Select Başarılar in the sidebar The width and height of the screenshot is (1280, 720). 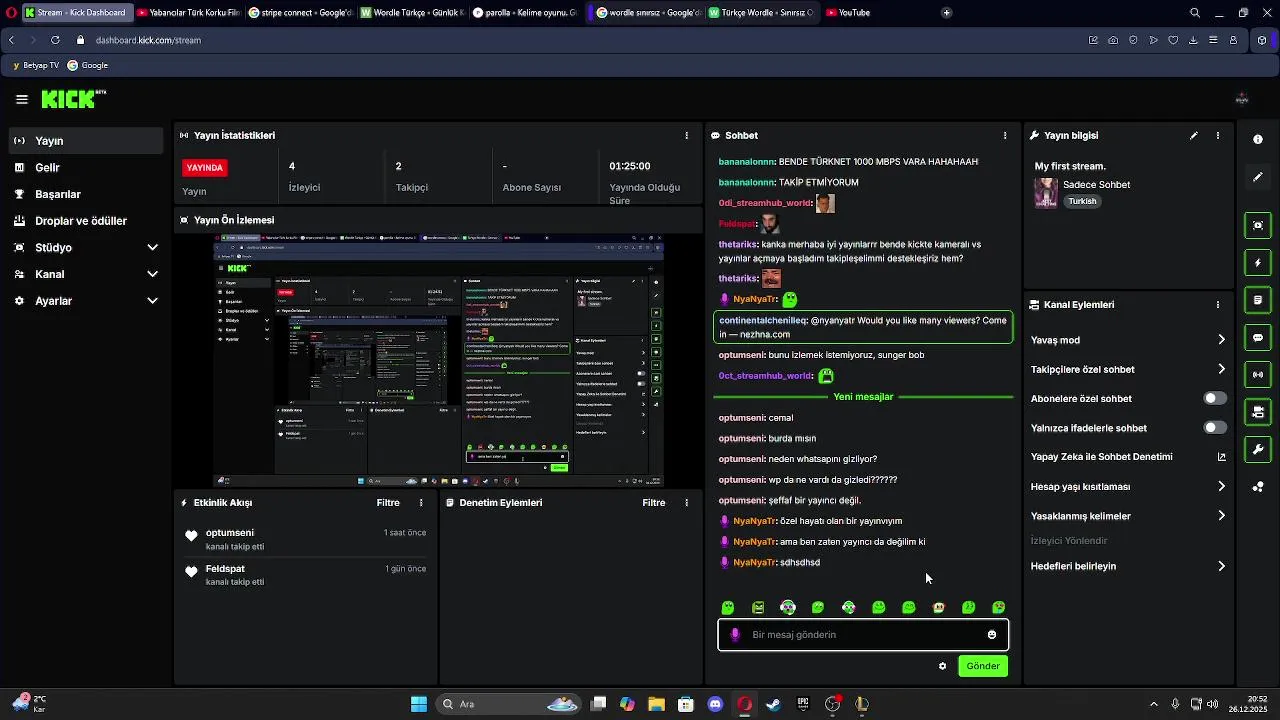[x=86, y=194]
